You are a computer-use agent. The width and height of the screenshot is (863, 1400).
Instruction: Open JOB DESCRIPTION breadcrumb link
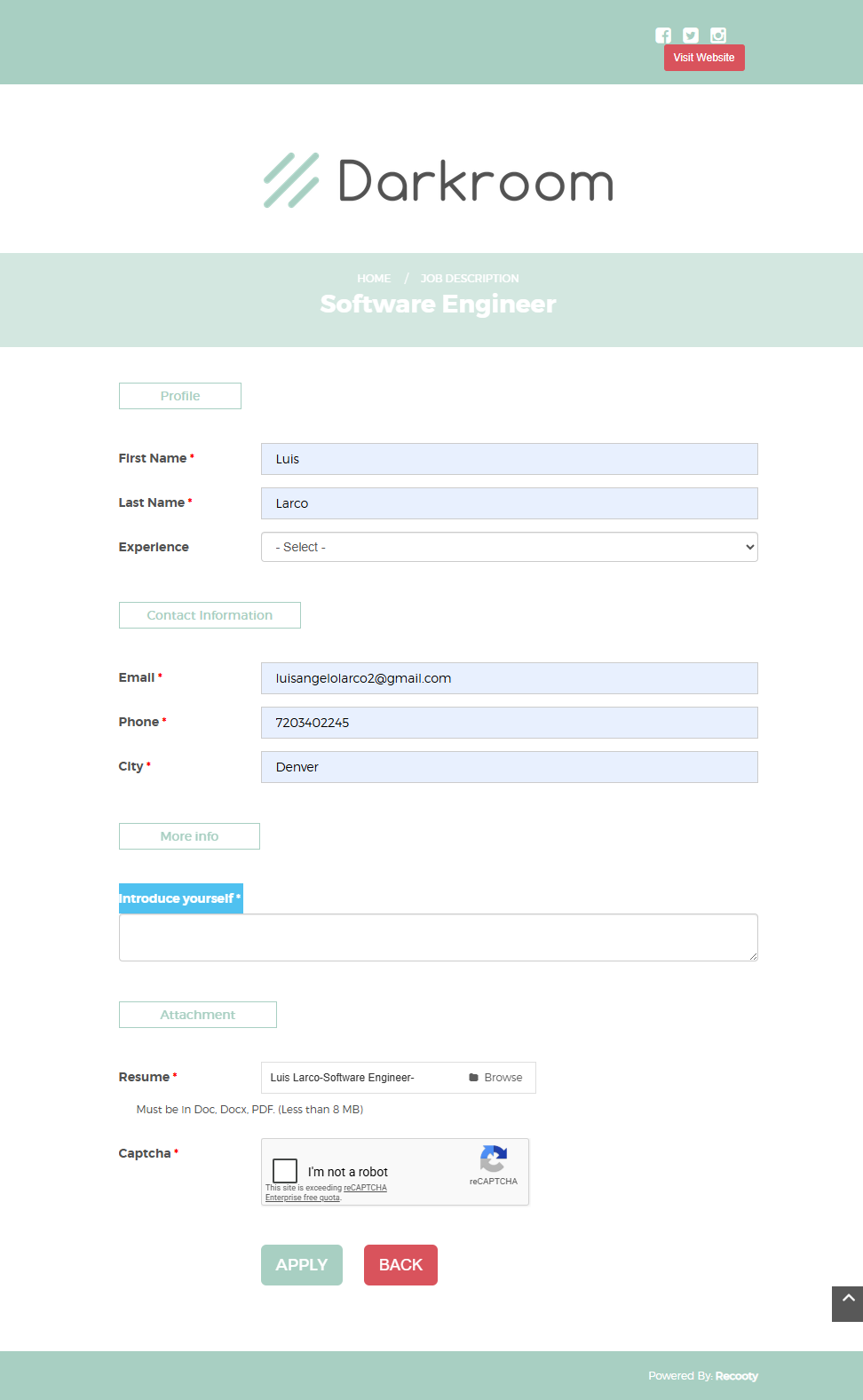(470, 279)
